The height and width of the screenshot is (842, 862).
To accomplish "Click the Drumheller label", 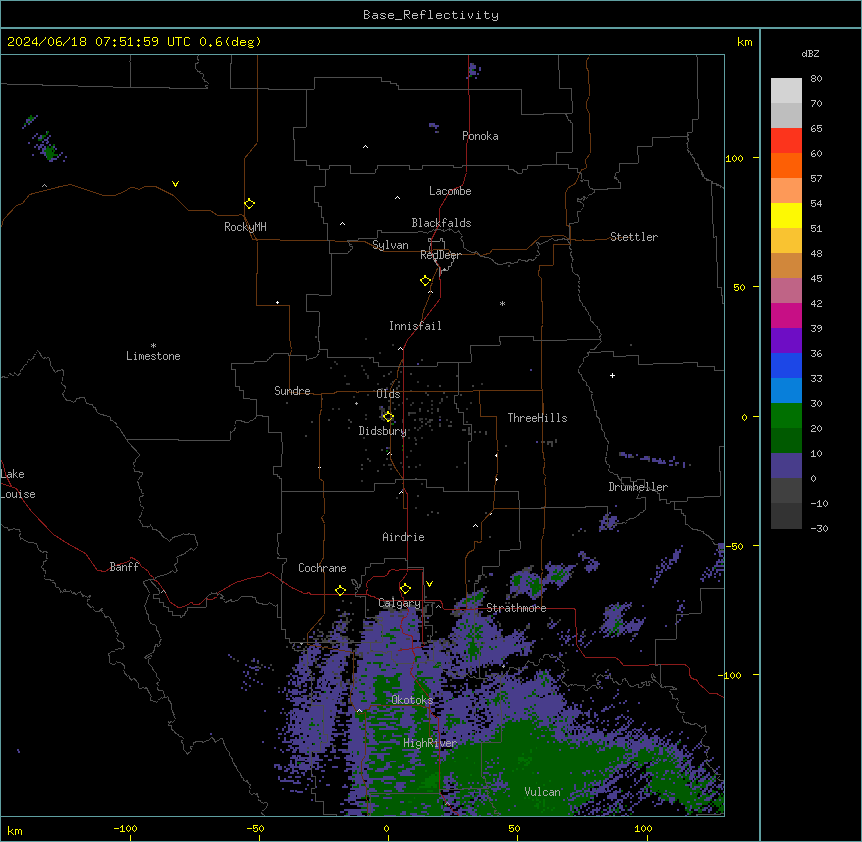I will point(638,487).
